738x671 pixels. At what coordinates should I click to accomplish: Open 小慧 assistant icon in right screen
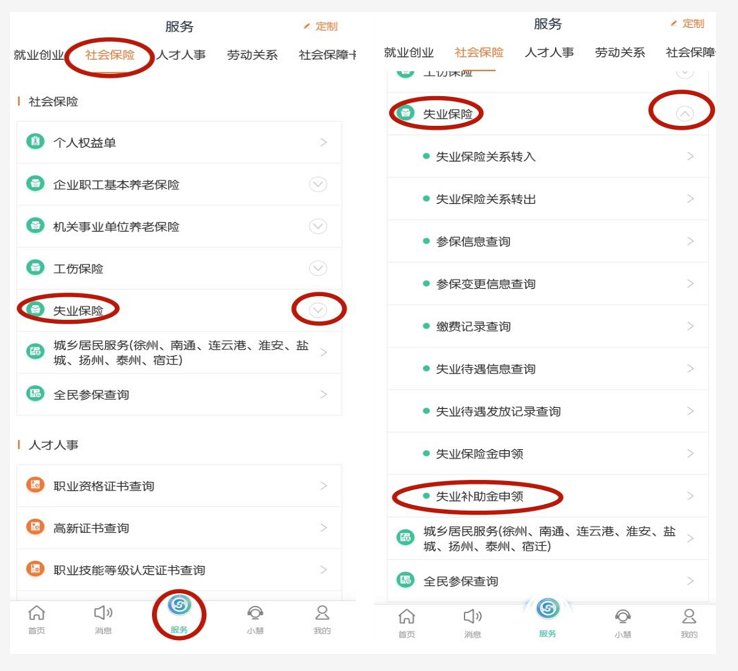tap(623, 616)
